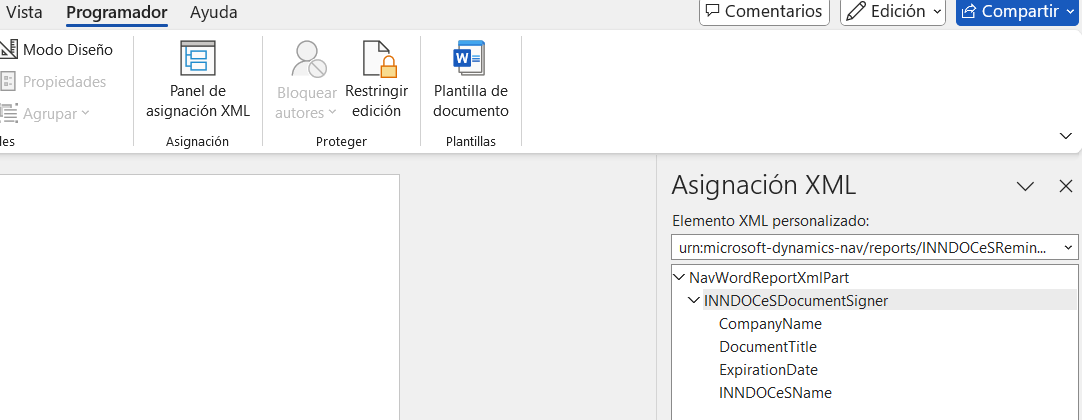Collapse the ribbon with the chevron
The height and width of the screenshot is (420, 1082).
tap(1065, 136)
